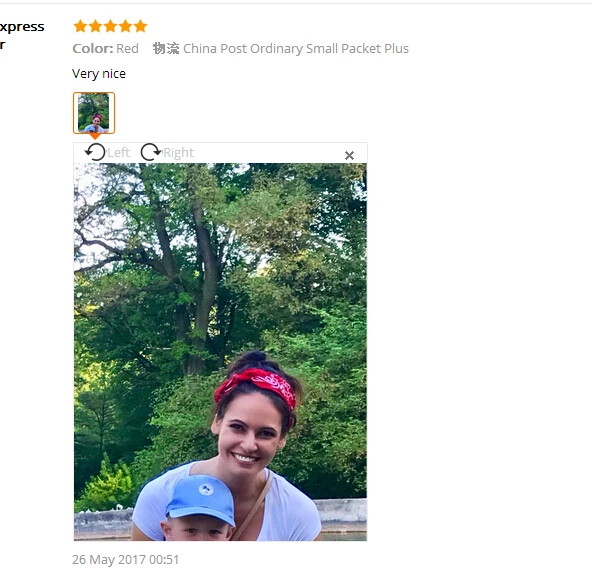Click the '26 May 2017 00:51' timestamp
The height and width of the screenshot is (568, 592).
tap(125, 559)
